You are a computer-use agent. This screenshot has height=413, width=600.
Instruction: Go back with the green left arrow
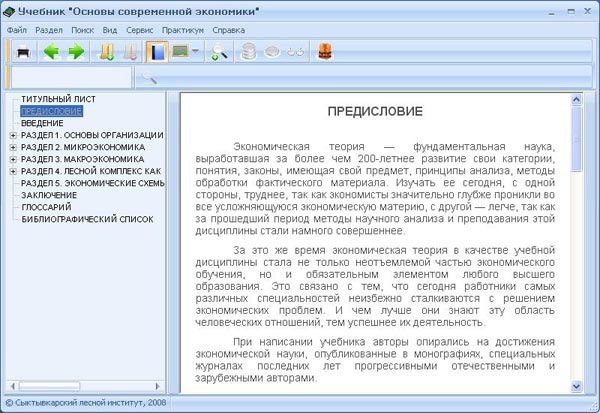click(52, 51)
